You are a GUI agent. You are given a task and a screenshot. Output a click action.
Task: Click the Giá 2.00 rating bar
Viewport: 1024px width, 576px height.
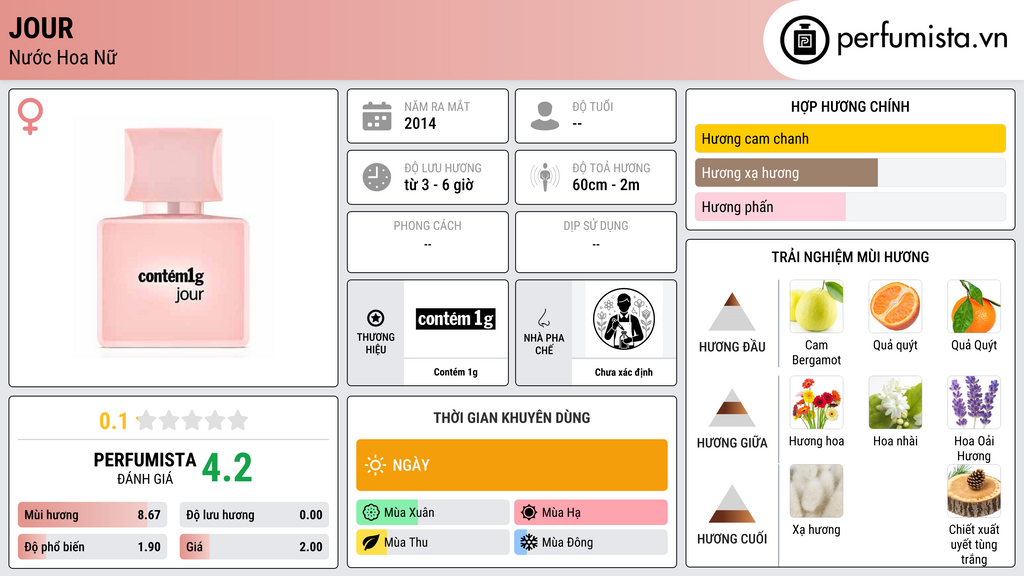[x=254, y=547]
